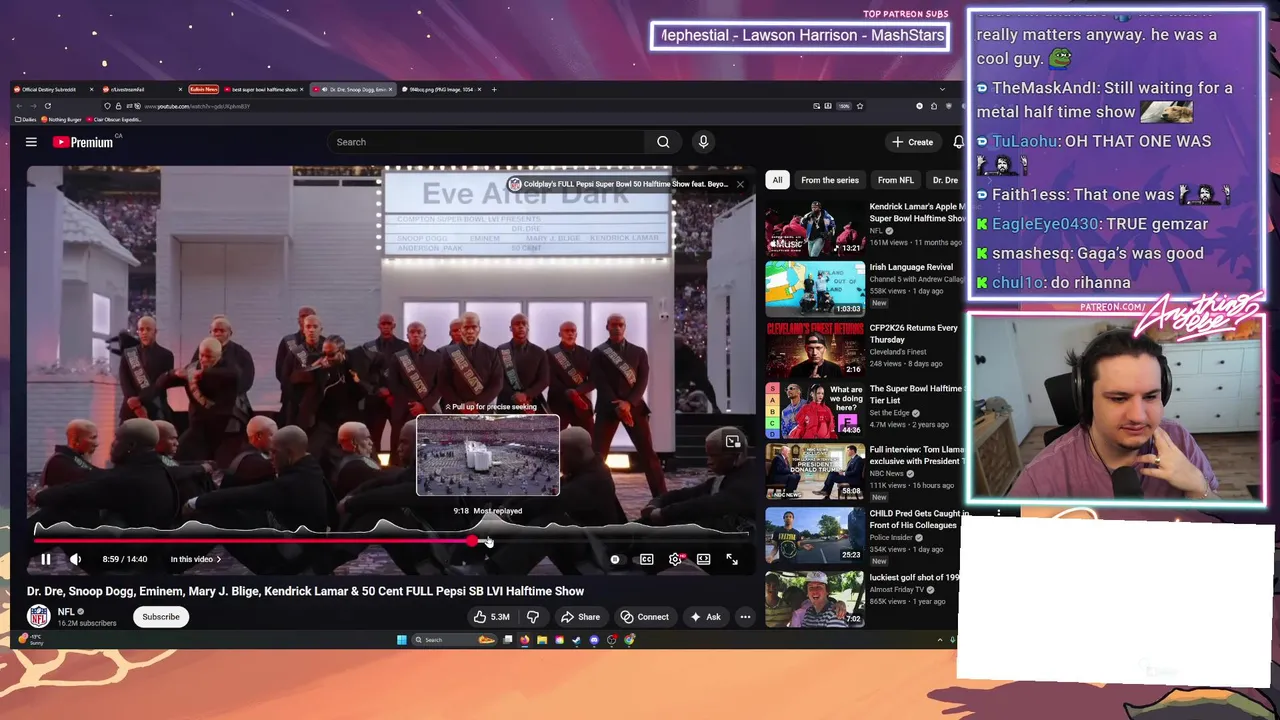The height and width of the screenshot is (720, 1280).
Task: Activate voice search microphone
Action: tap(703, 142)
